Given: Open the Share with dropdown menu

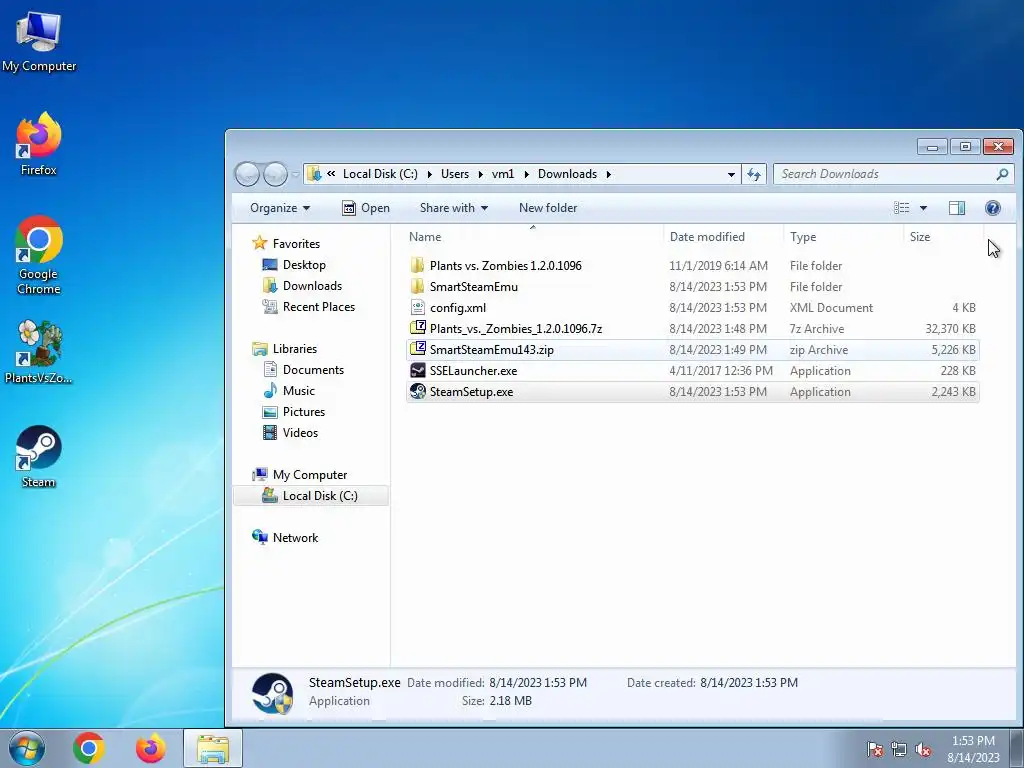Looking at the screenshot, I should click(x=453, y=208).
